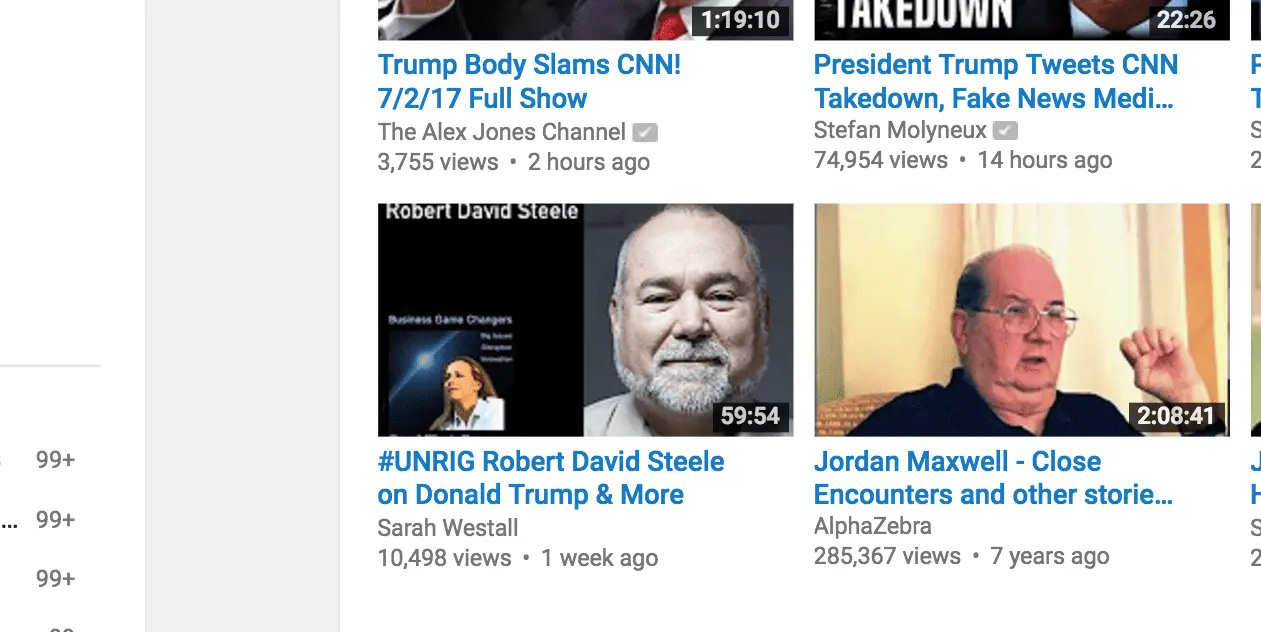Select third sidebar subscription with 99+ count

point(50,579)
